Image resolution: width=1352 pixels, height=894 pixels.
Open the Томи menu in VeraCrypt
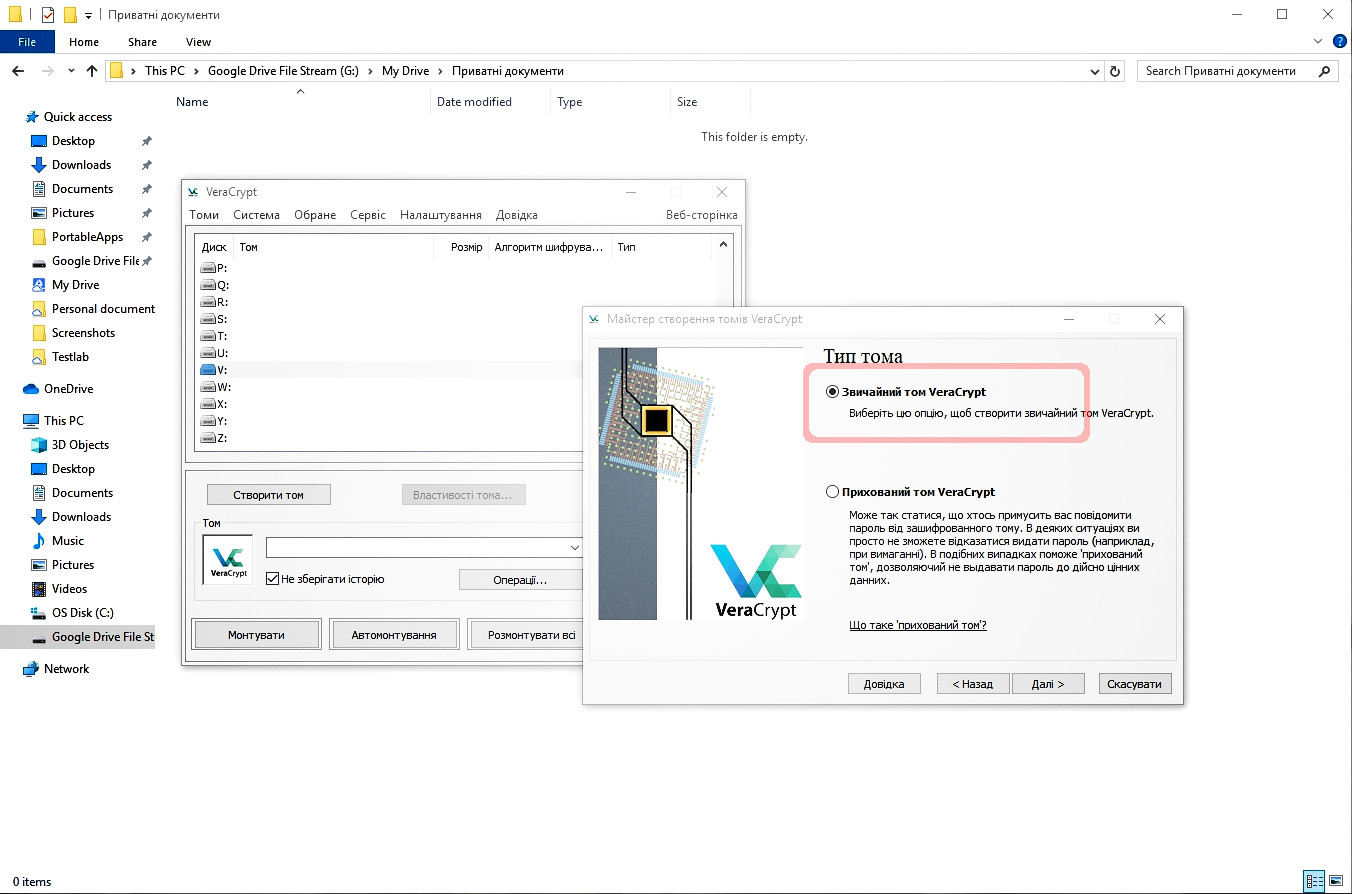pyautogui.click(x=204, y=215)
